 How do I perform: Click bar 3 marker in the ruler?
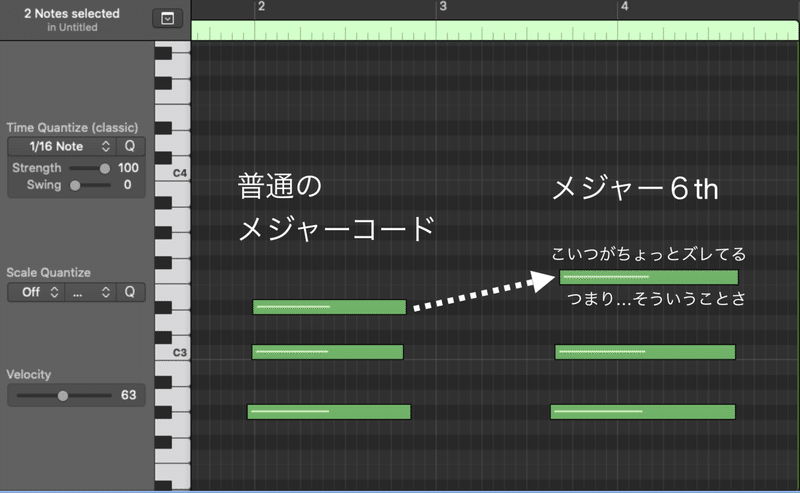(x=443, y=7)
